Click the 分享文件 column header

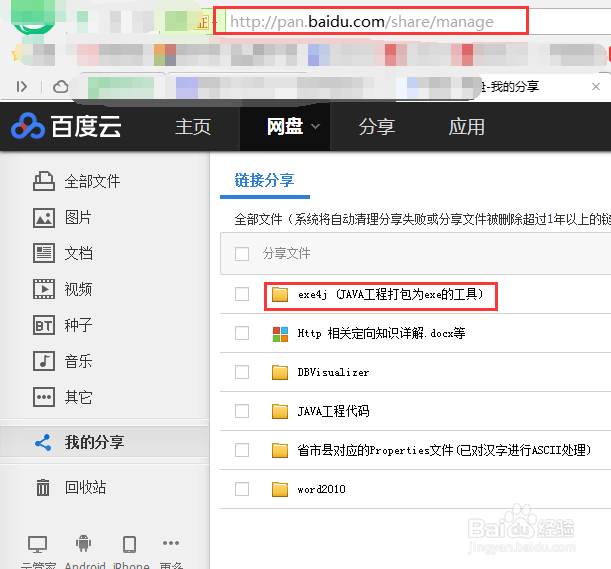[x=286, y=253]
